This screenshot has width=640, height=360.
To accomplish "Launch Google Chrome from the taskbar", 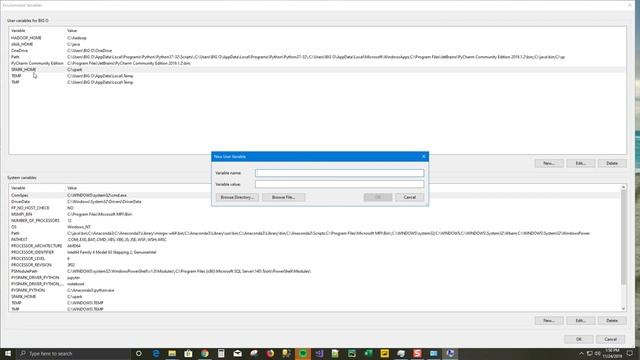I will [204, 353].
